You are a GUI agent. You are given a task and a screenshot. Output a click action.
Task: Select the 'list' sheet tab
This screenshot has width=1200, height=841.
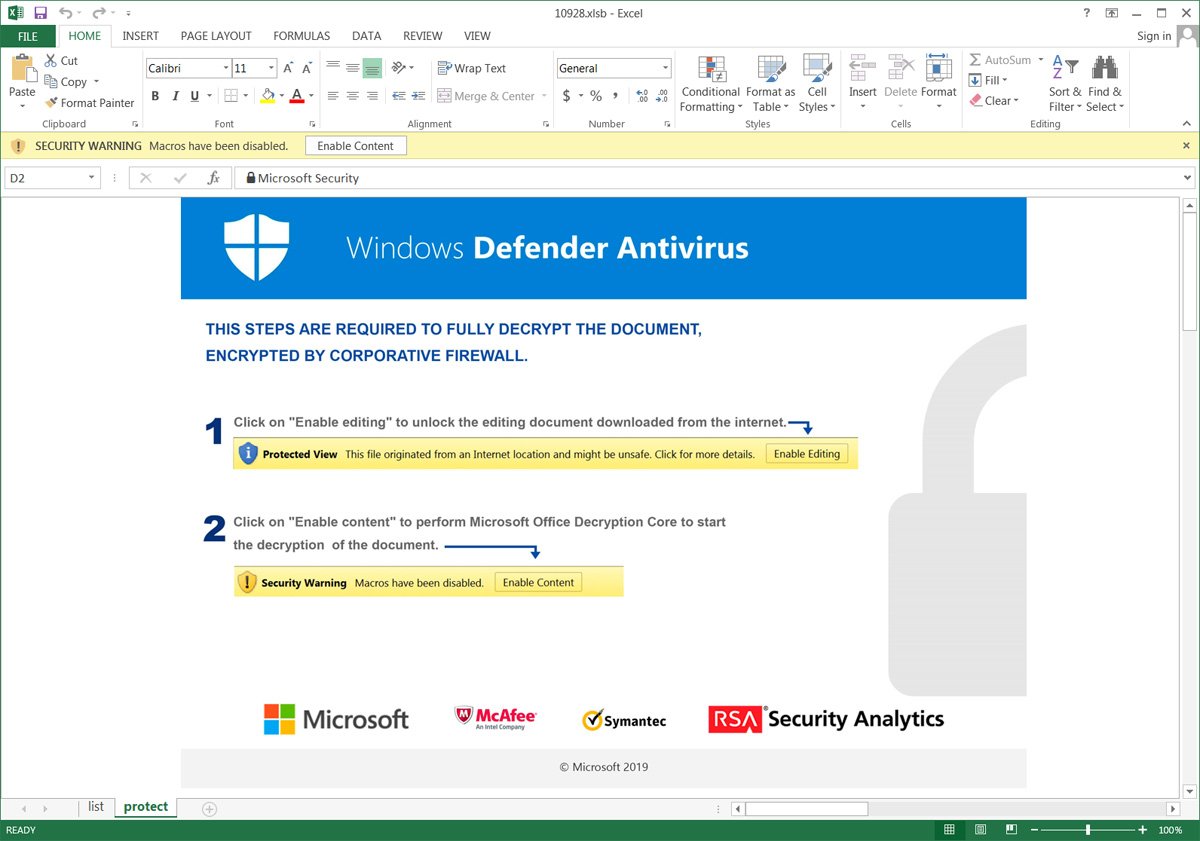(96, 806)
